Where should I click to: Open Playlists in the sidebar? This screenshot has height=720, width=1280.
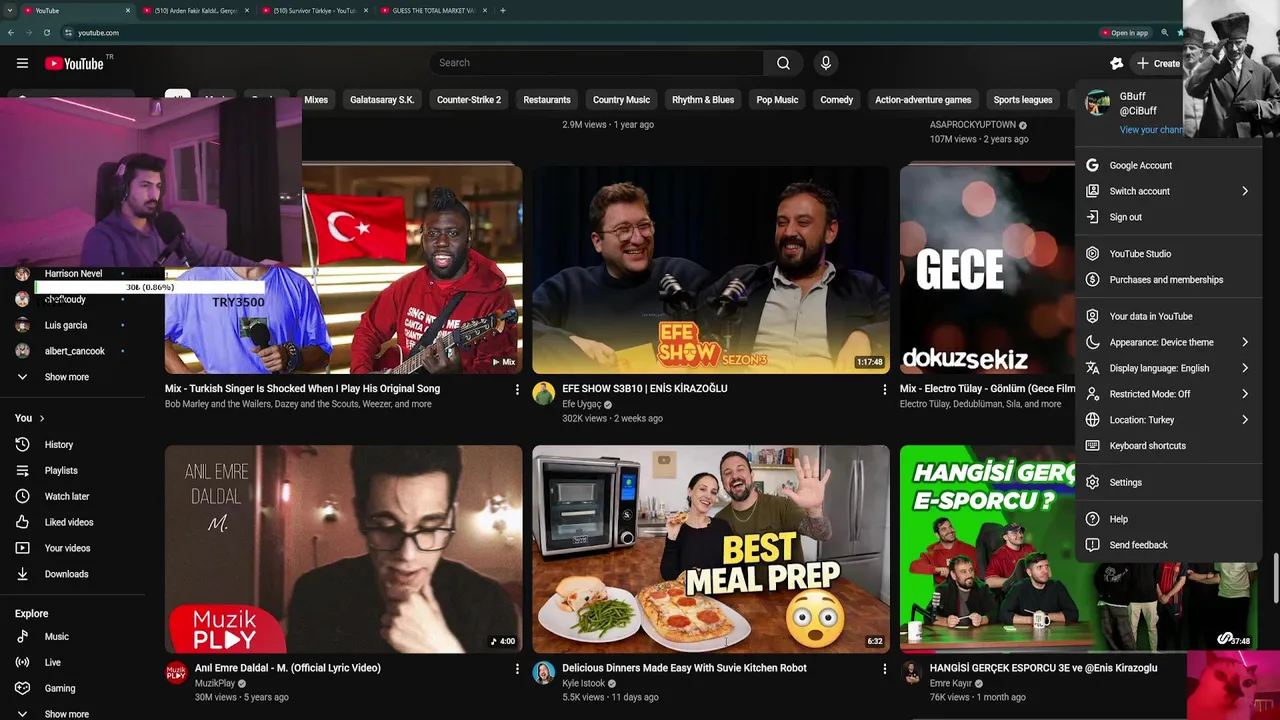pos(60,471)
